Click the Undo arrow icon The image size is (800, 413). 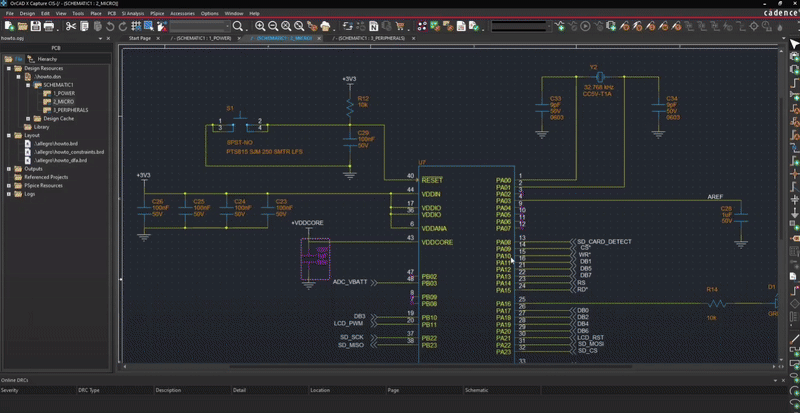110,26
